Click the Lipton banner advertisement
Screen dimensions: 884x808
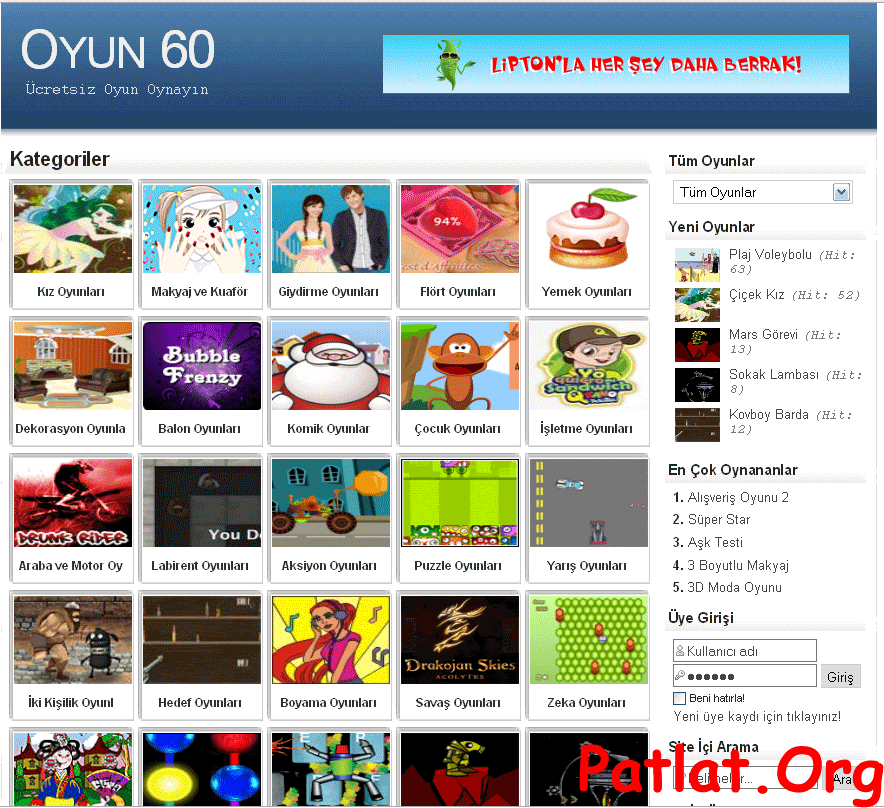[616, 64]
